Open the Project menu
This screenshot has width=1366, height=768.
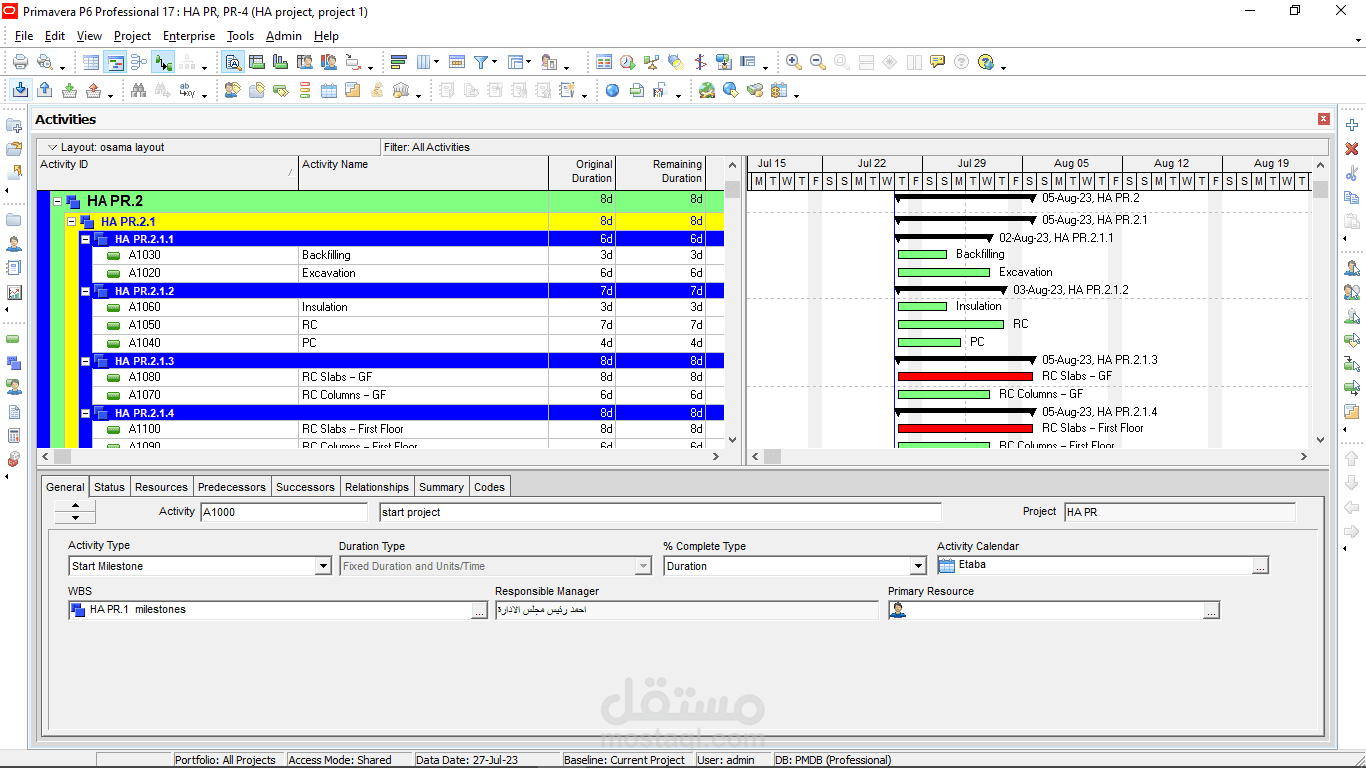pos(132,36)
